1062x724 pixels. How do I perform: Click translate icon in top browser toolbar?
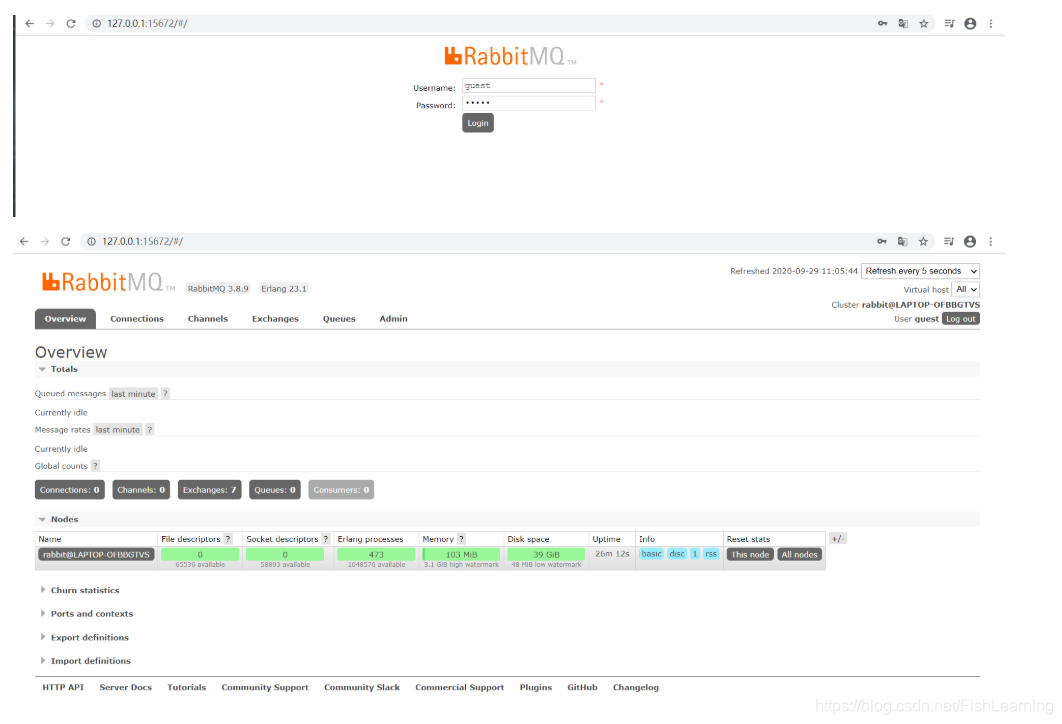click(903, 24)
